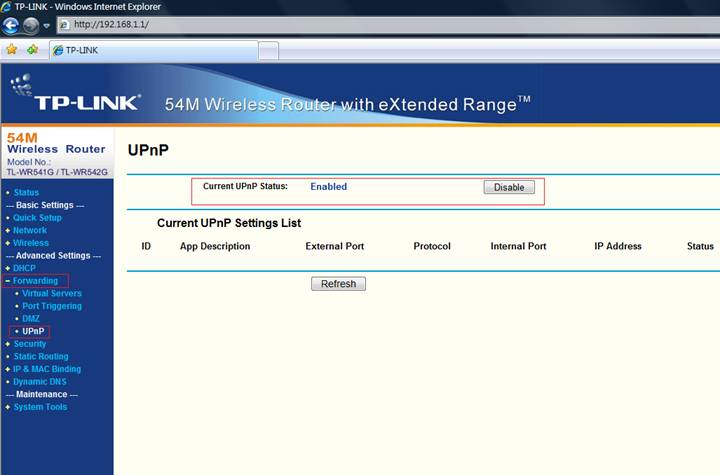Viewport: 720px width, 475px height.
Task: Open Quick Setup in sidebar
Action: point(37,218)
